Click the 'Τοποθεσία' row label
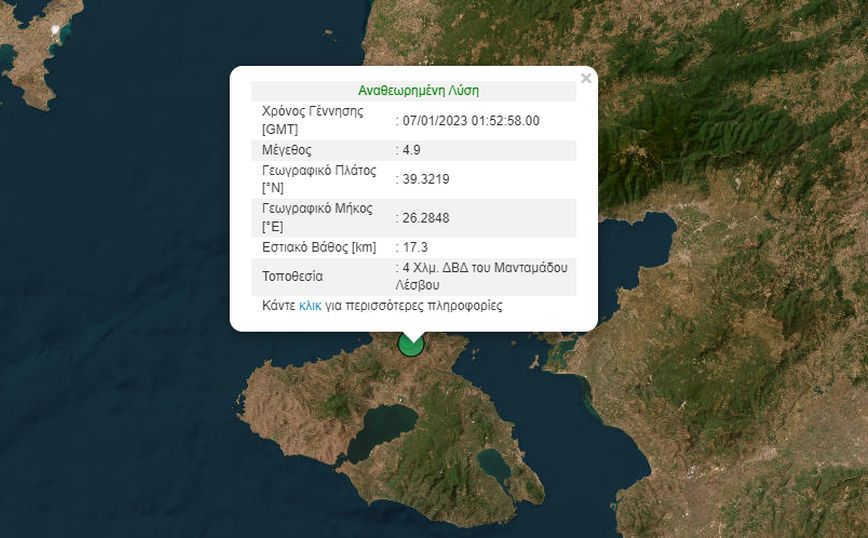Viewport: 868px width, 538px height. 292,276
